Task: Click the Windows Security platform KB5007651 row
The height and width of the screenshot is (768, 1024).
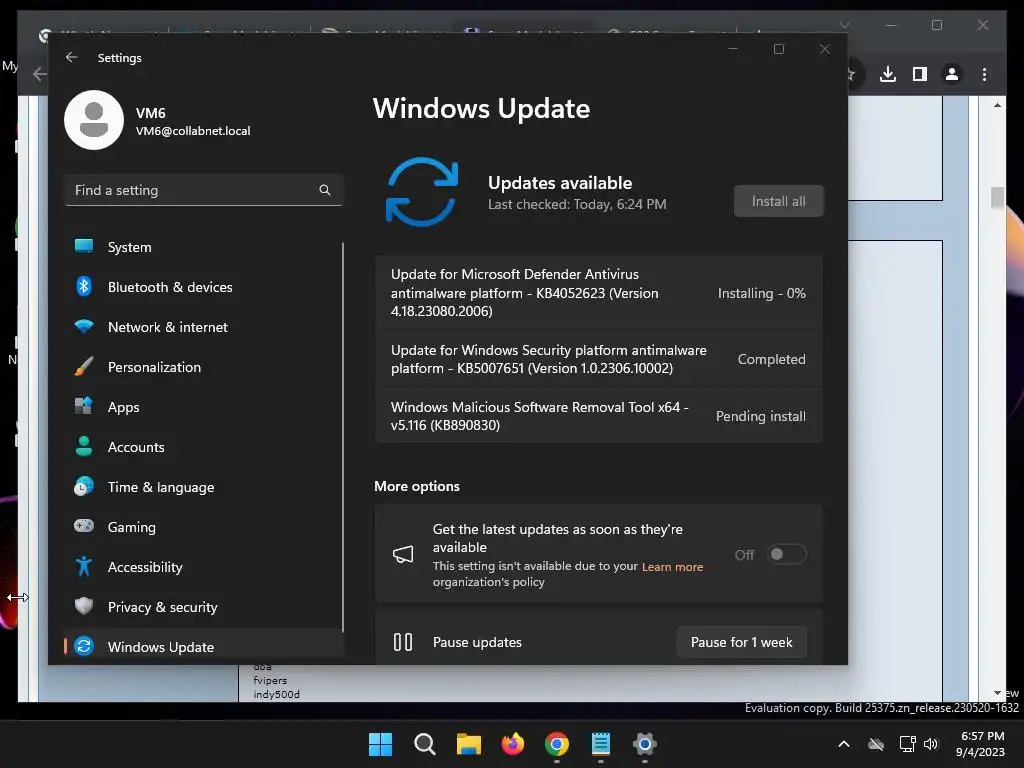Action: (x=598, y=359)
